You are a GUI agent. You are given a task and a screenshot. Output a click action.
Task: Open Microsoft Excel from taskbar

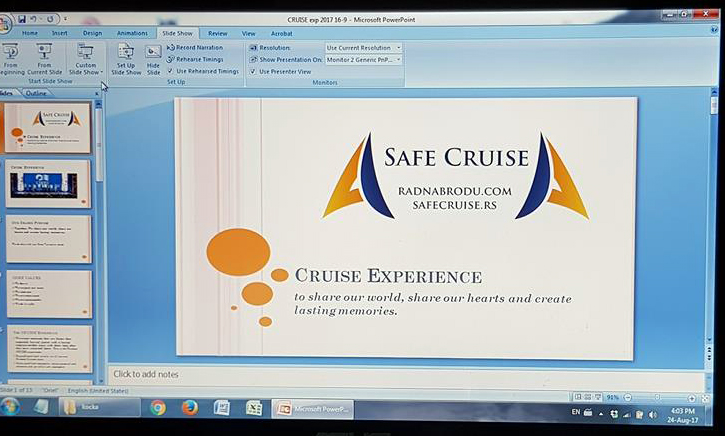254,408
